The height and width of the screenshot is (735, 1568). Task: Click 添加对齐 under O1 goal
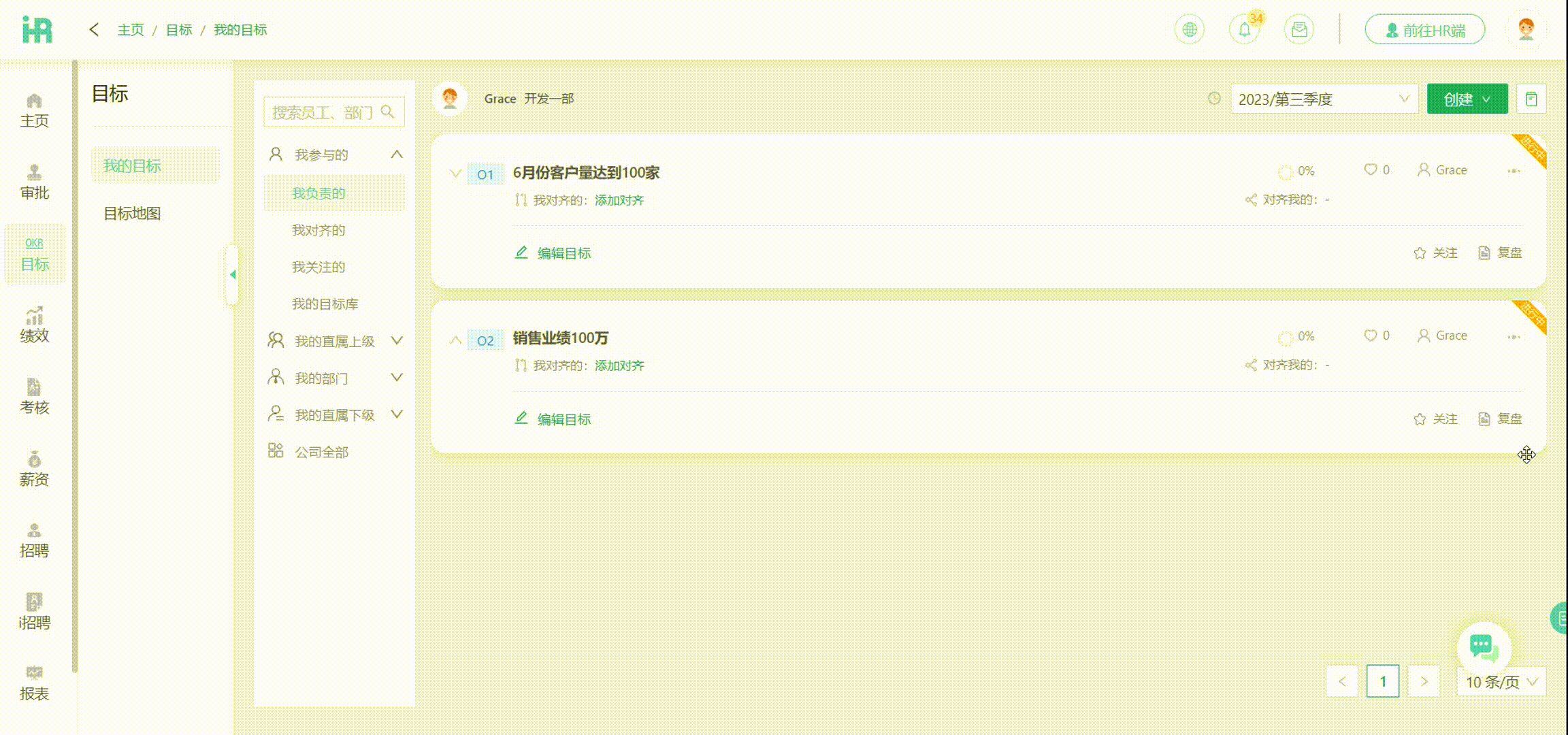pyautogui.click(x=619, y=200)
